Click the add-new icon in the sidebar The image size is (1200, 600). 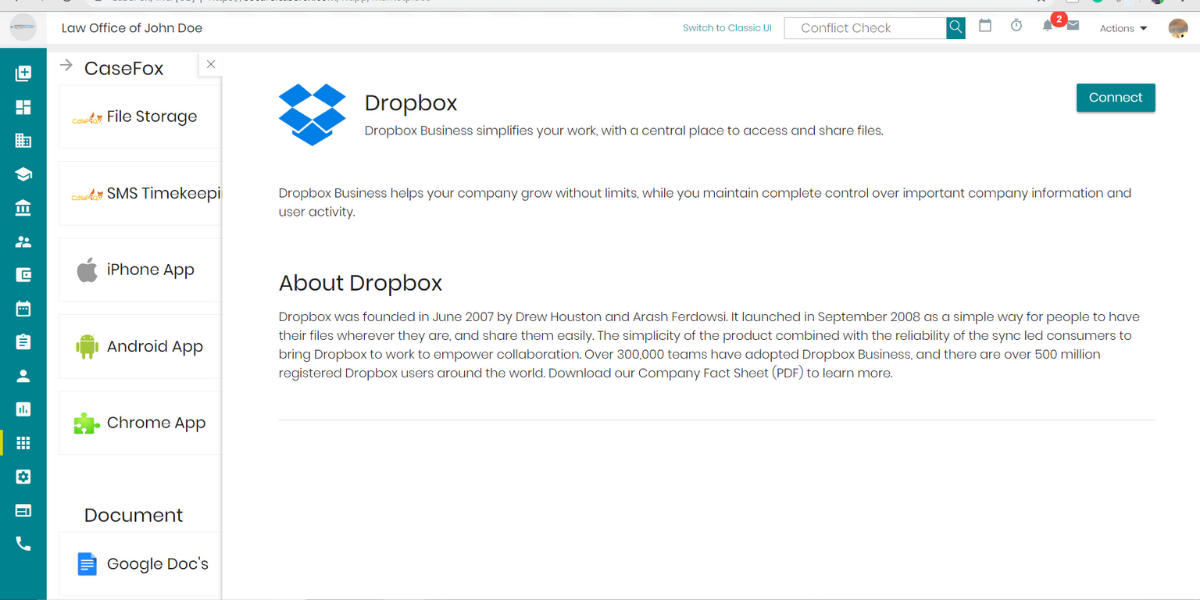click(x=23, y=73)
